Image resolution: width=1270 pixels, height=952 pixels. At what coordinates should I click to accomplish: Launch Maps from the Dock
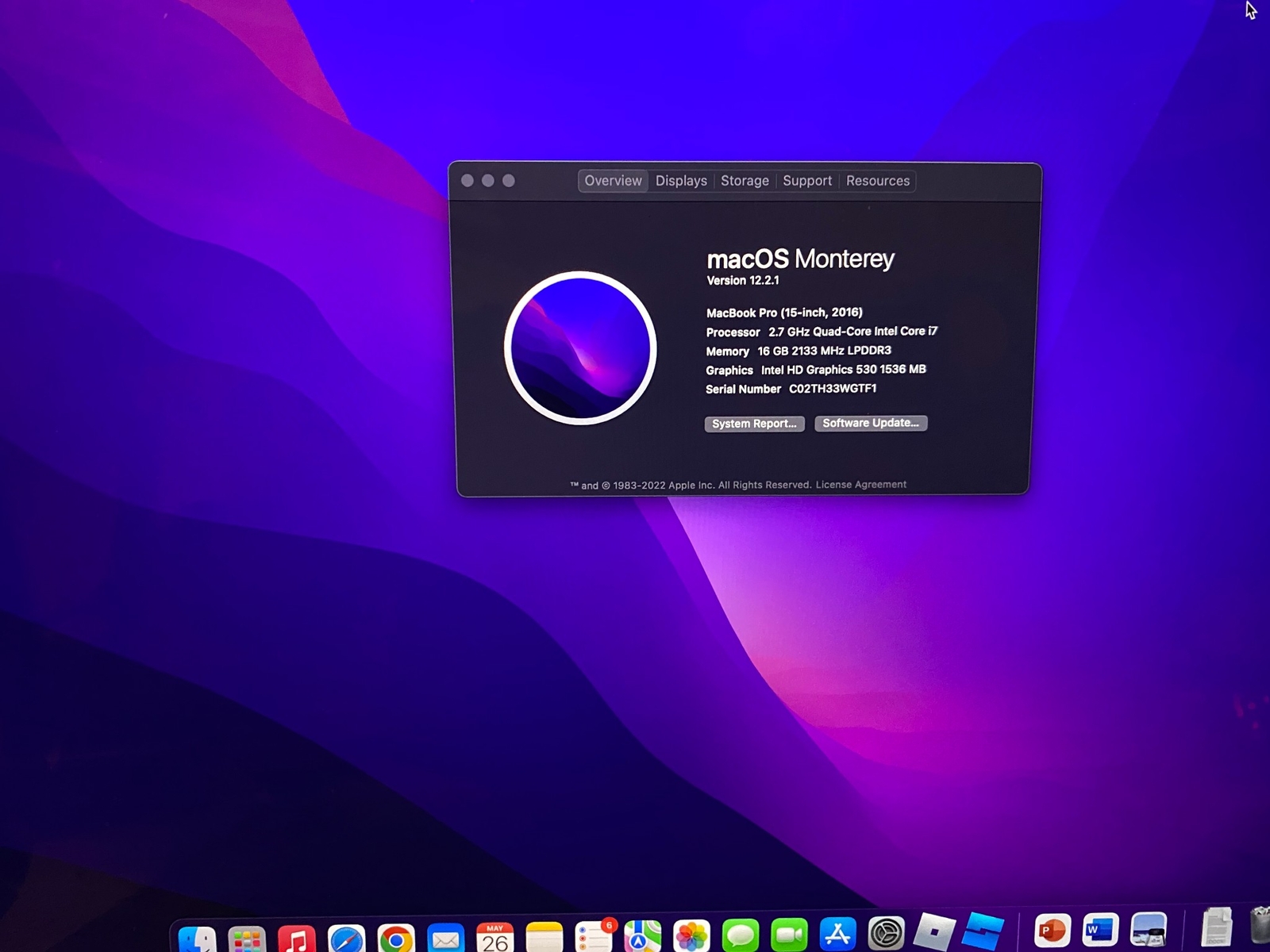pyautogui.click(x=643, y=937)
